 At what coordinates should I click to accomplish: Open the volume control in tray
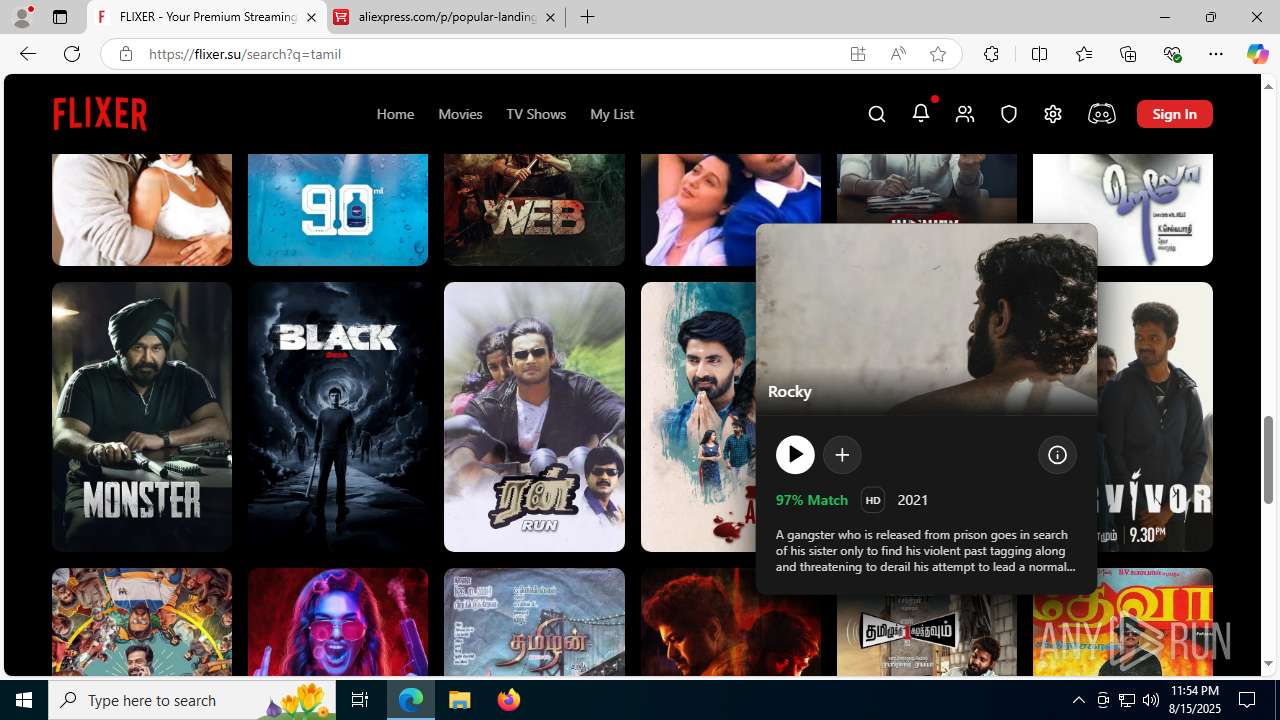tap(1150, 700)
